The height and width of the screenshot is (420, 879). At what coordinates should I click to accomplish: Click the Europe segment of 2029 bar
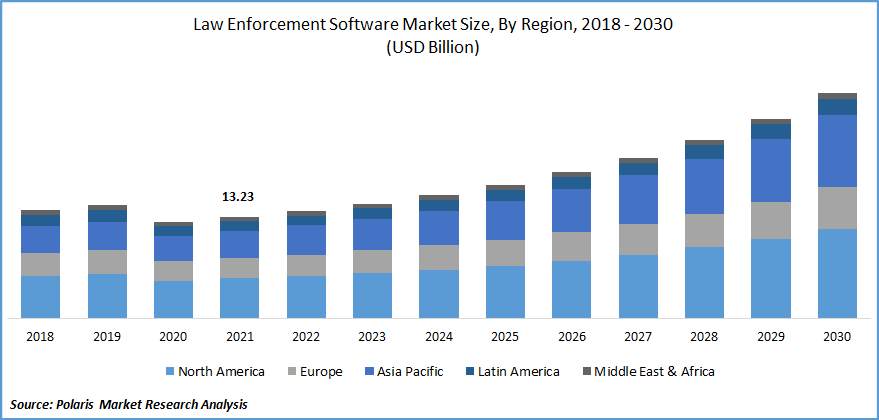(x=771, y=220)
